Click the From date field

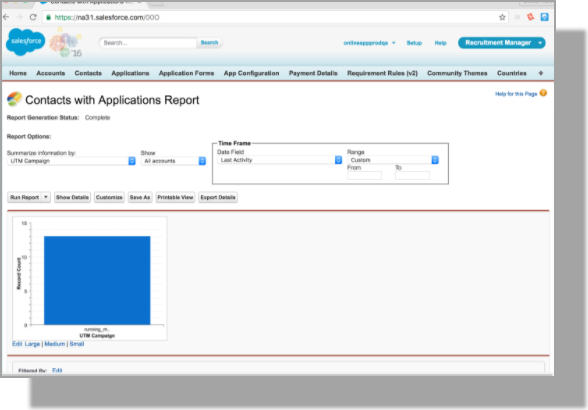[x=364, y=175]
